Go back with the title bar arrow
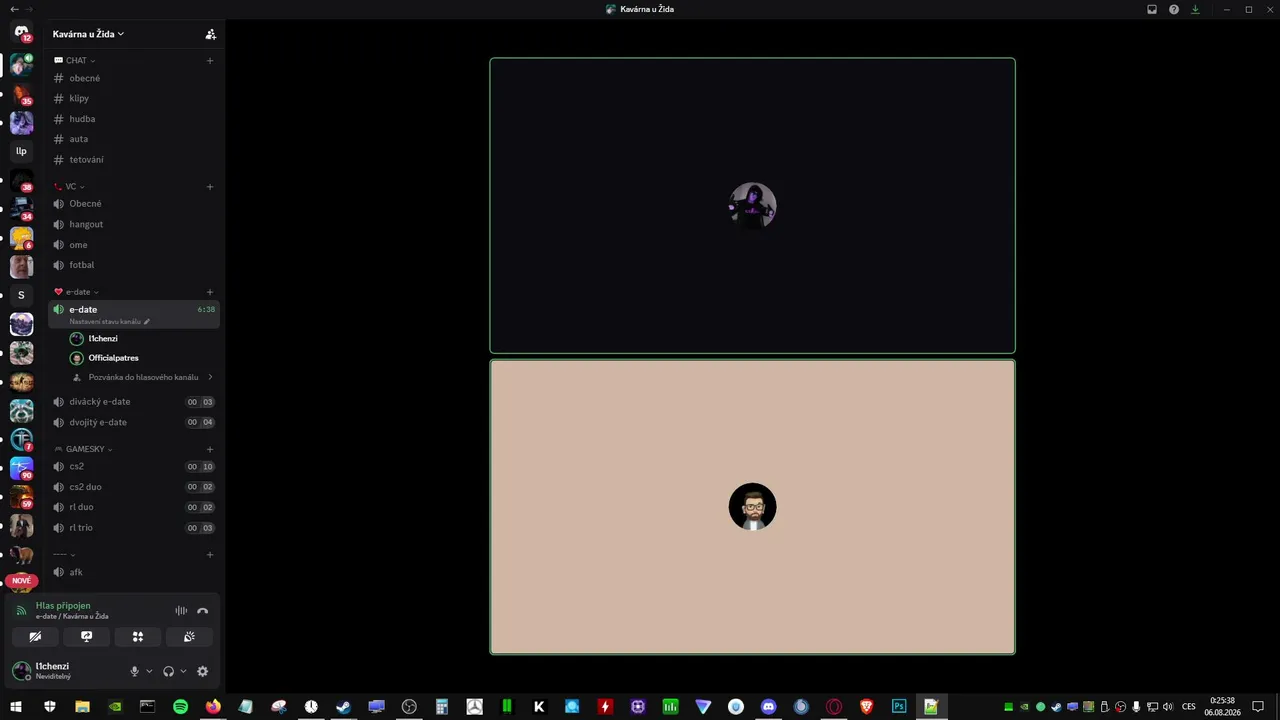1280x720 pixels. [x=14, y=9]
